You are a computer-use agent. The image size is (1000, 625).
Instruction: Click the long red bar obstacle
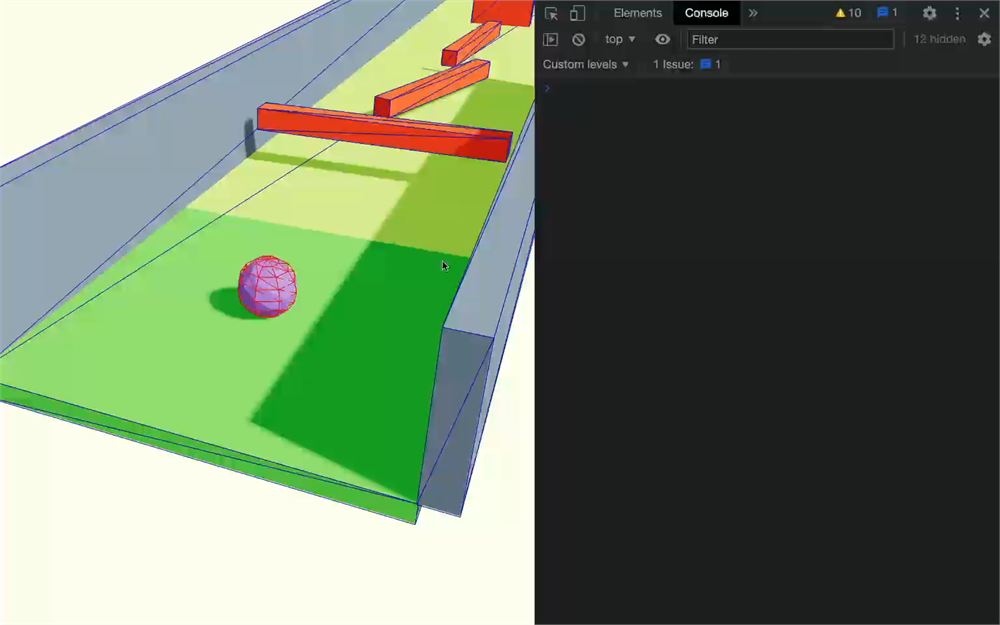point(385,132)
